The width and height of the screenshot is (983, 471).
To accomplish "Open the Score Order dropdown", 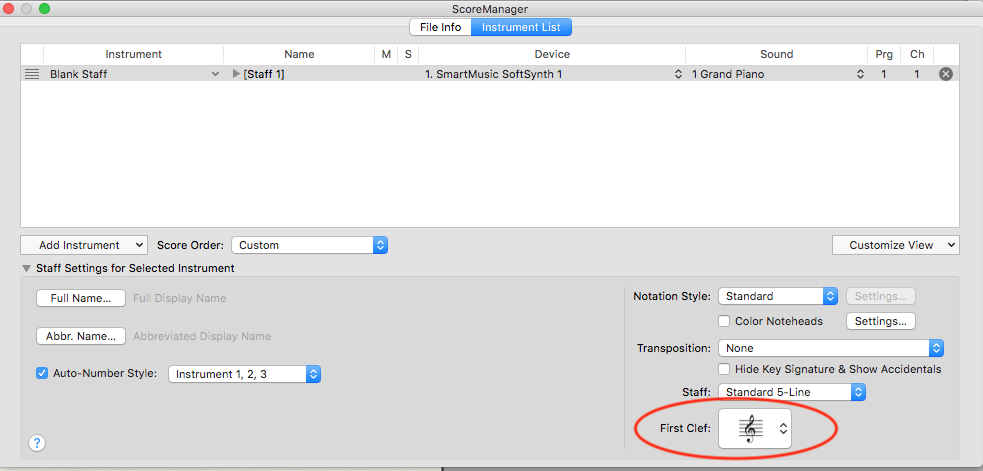I will pos(309,245).
